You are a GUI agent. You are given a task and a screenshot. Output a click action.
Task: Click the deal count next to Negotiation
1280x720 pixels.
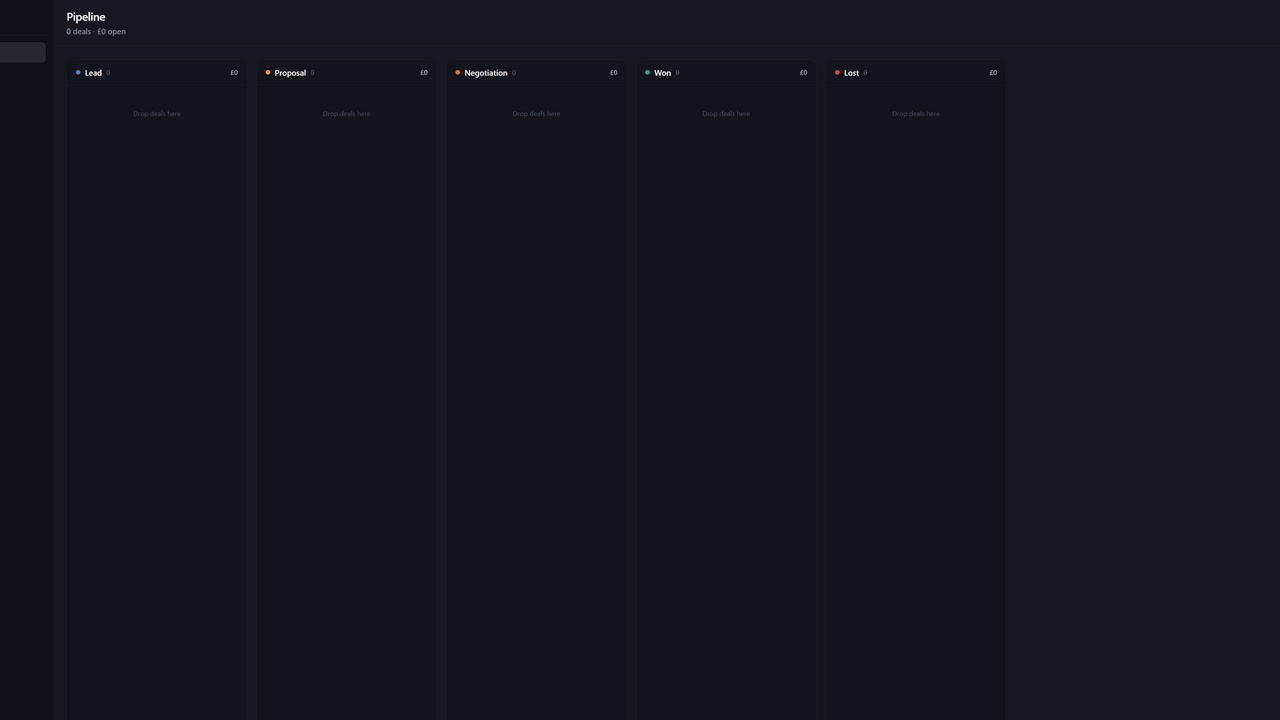[514, 73]
